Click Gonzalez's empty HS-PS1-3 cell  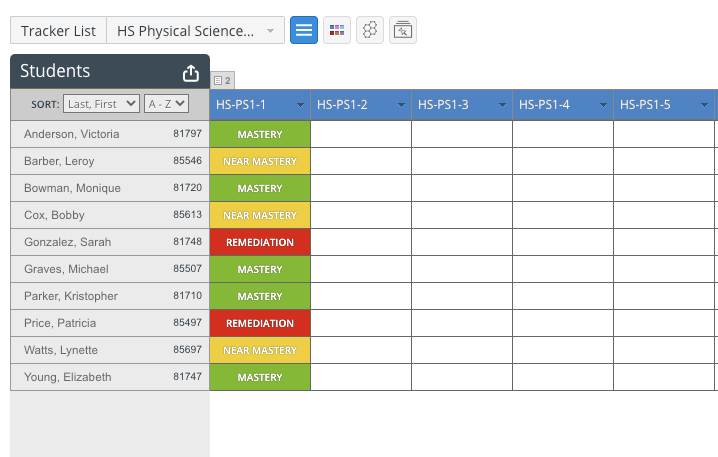click(462, 242)
